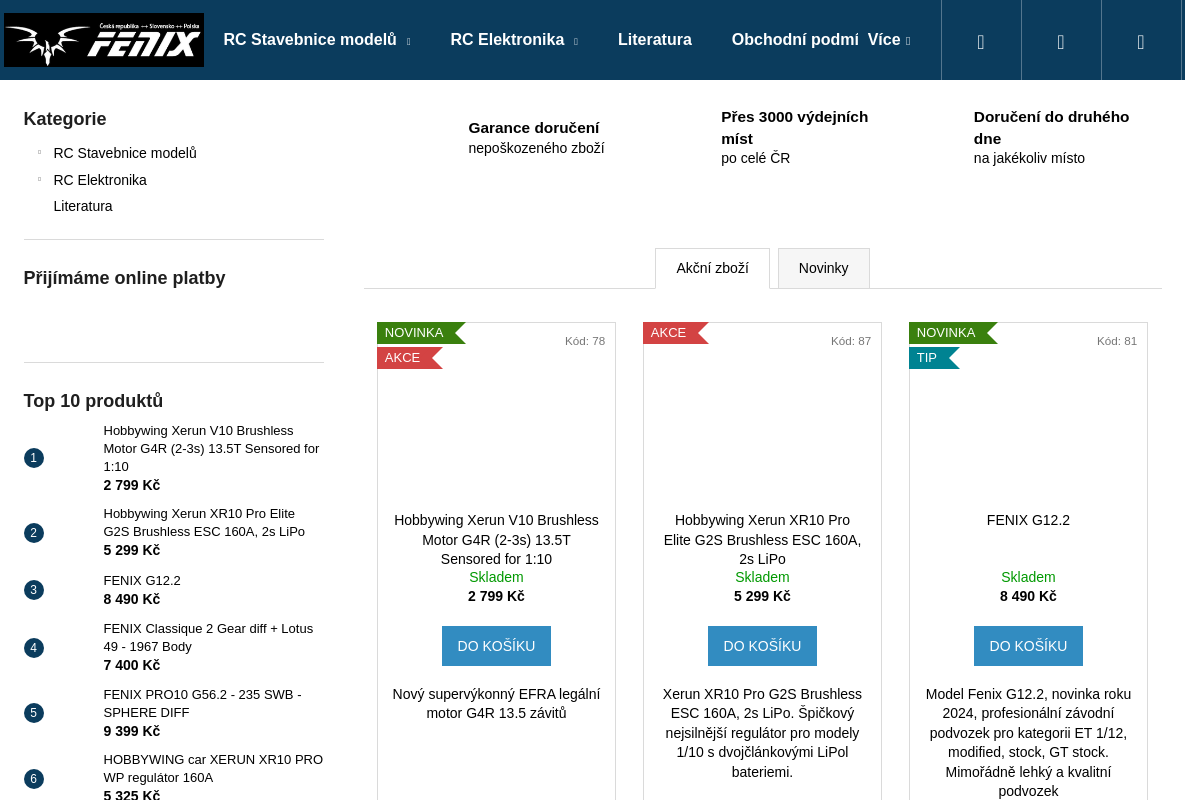Open Top 10 item FENIX PRO10 G56.2
The image size is (1200, 800).
click(203, 704)
